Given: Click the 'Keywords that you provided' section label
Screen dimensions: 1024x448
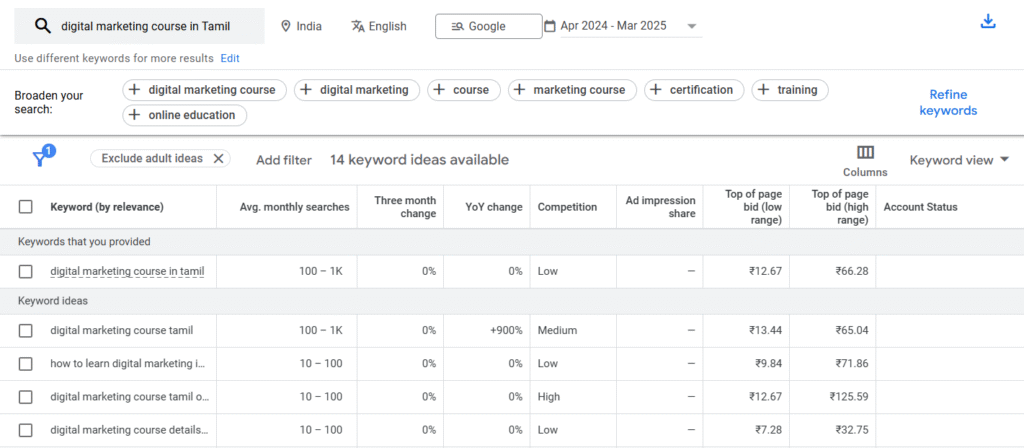Looking at the screenshot, I should click(x=84, y=242).
